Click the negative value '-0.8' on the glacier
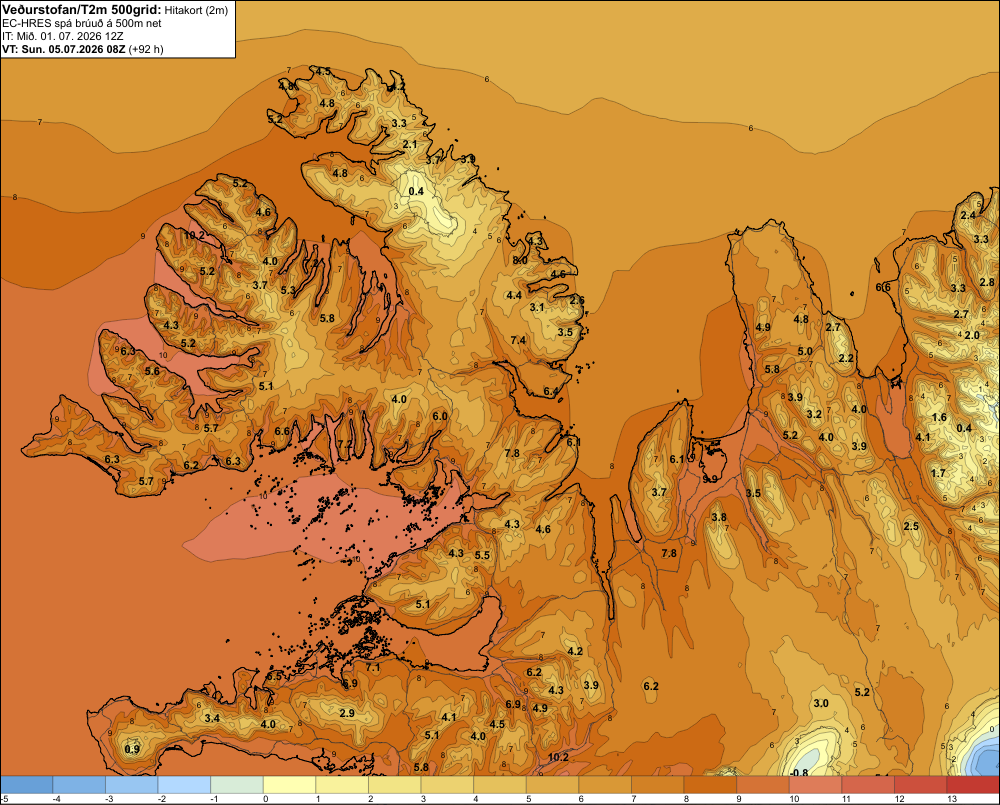This screenshot has height=805, width=1000. [x=799, y=773]
